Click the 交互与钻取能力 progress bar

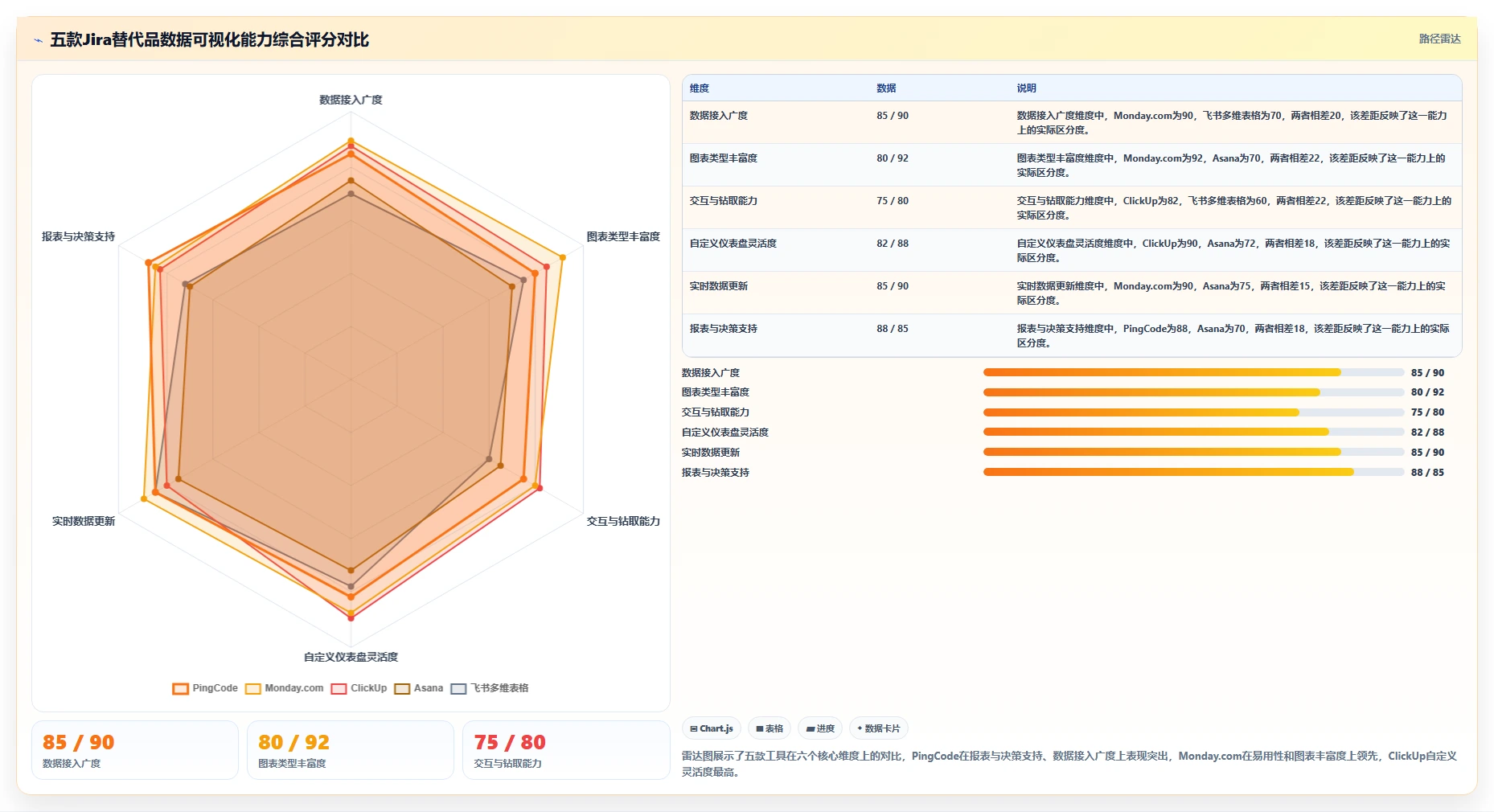(1193, 412)
